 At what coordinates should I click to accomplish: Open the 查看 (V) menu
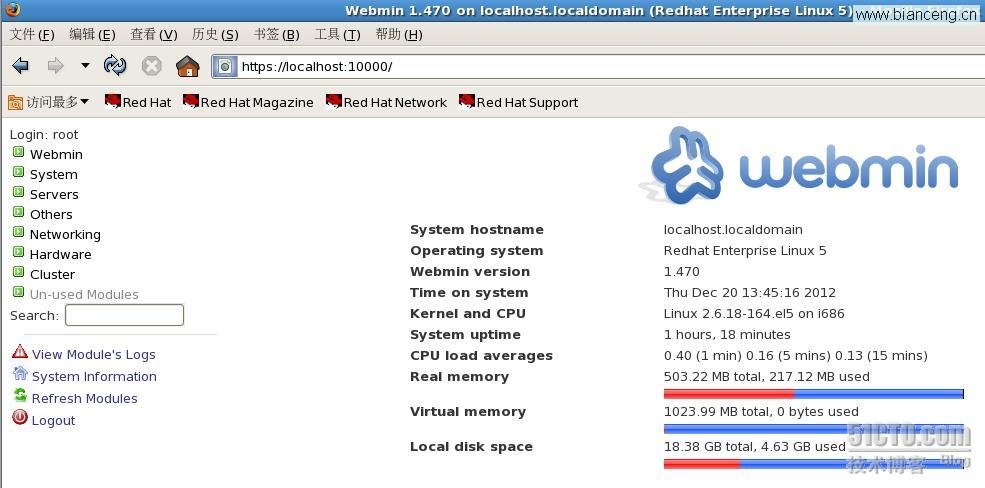click(x=153, y=34)
